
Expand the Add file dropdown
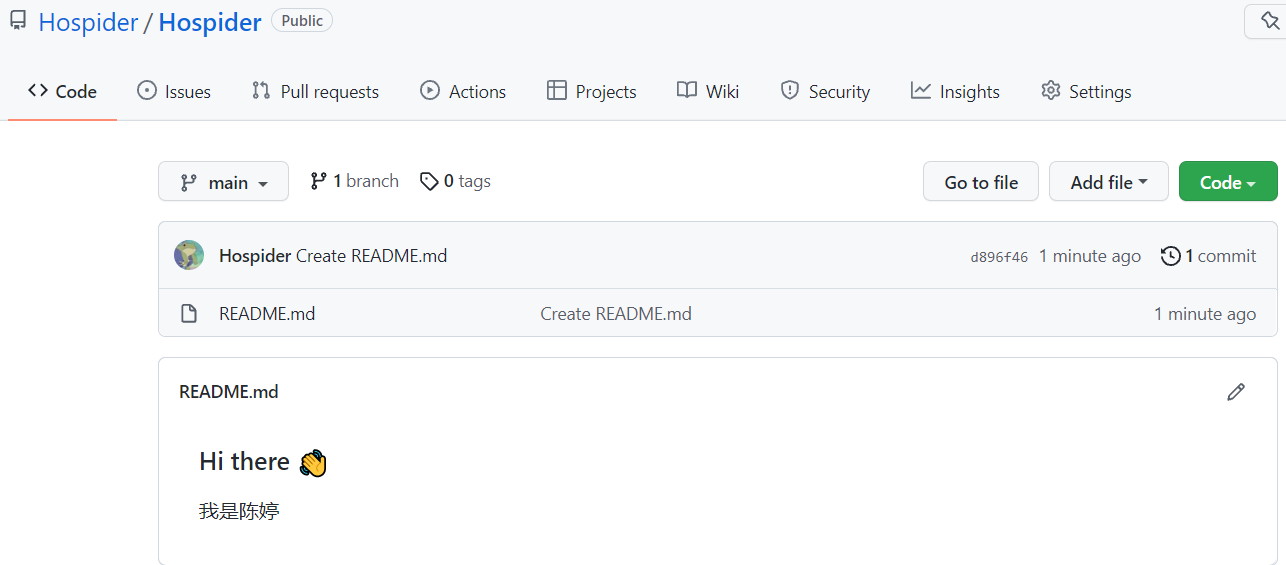pos(1109,182)
